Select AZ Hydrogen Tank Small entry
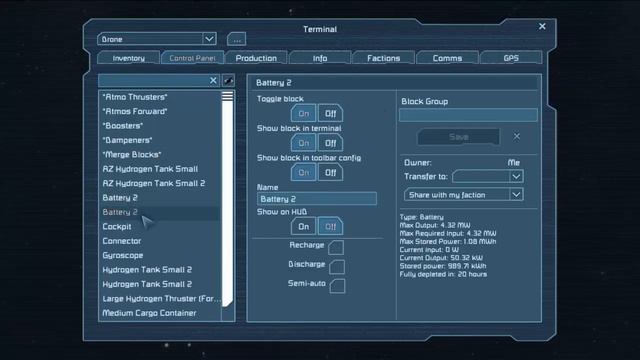 coord(160,169)
